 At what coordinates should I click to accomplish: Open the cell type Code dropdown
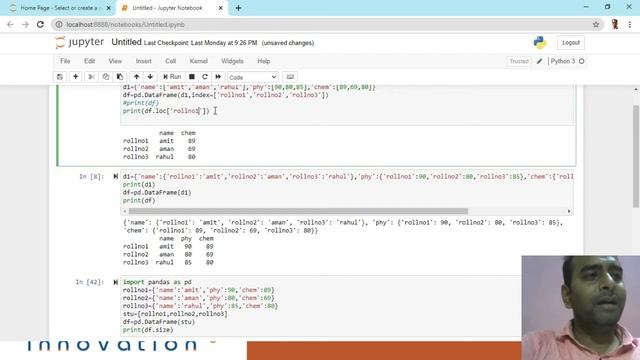tap(253, 77)
